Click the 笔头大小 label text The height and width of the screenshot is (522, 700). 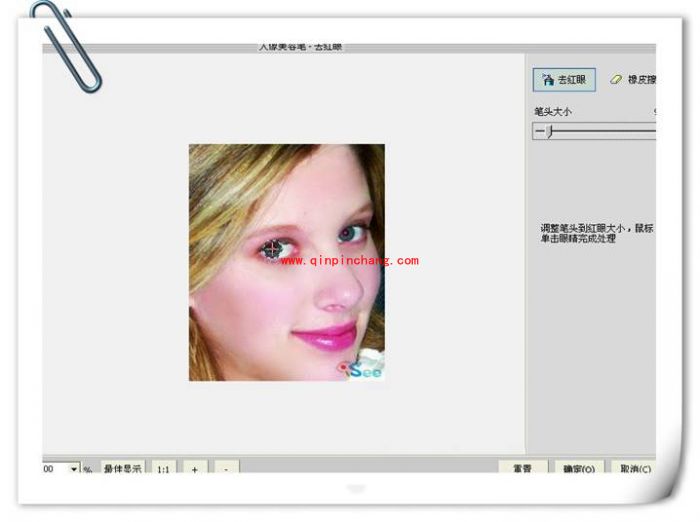coord(553,112)
